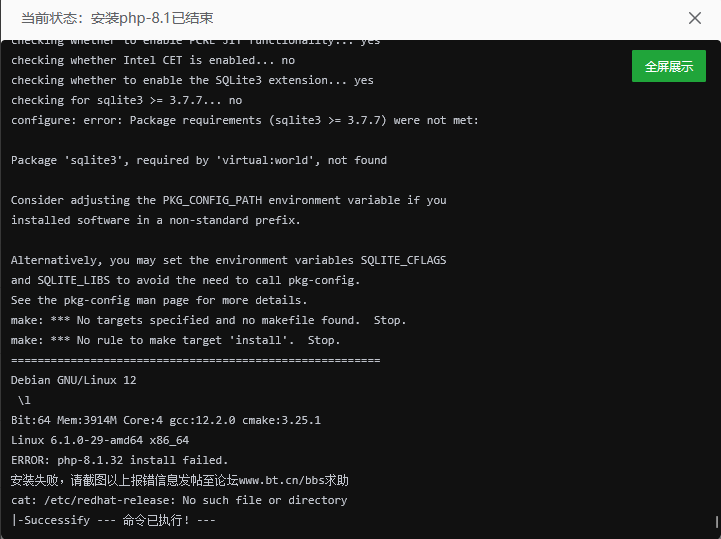Click the '=====' separator line in the log
Image resolution: width=721 pixels, height=539 pixels.
click(x=195, y=360)
